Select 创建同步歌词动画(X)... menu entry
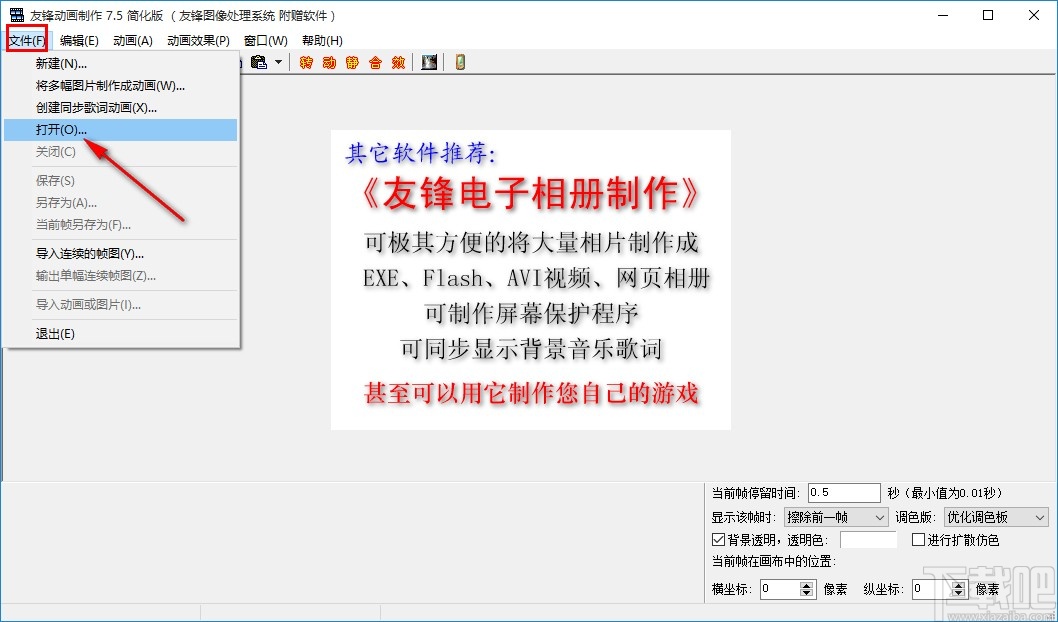This screenshot has height=622, width=1058. tap(121, 107)
